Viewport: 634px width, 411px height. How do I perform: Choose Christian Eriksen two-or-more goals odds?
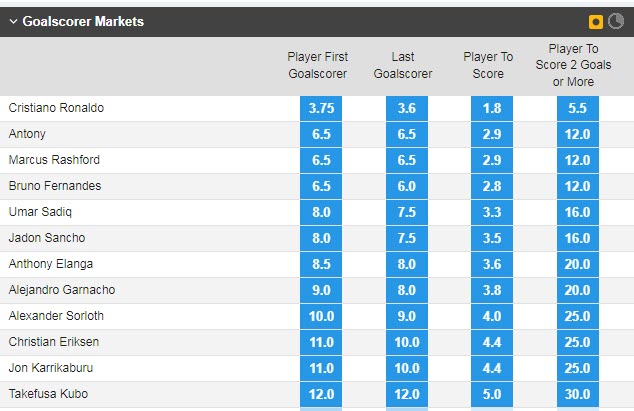578,342
